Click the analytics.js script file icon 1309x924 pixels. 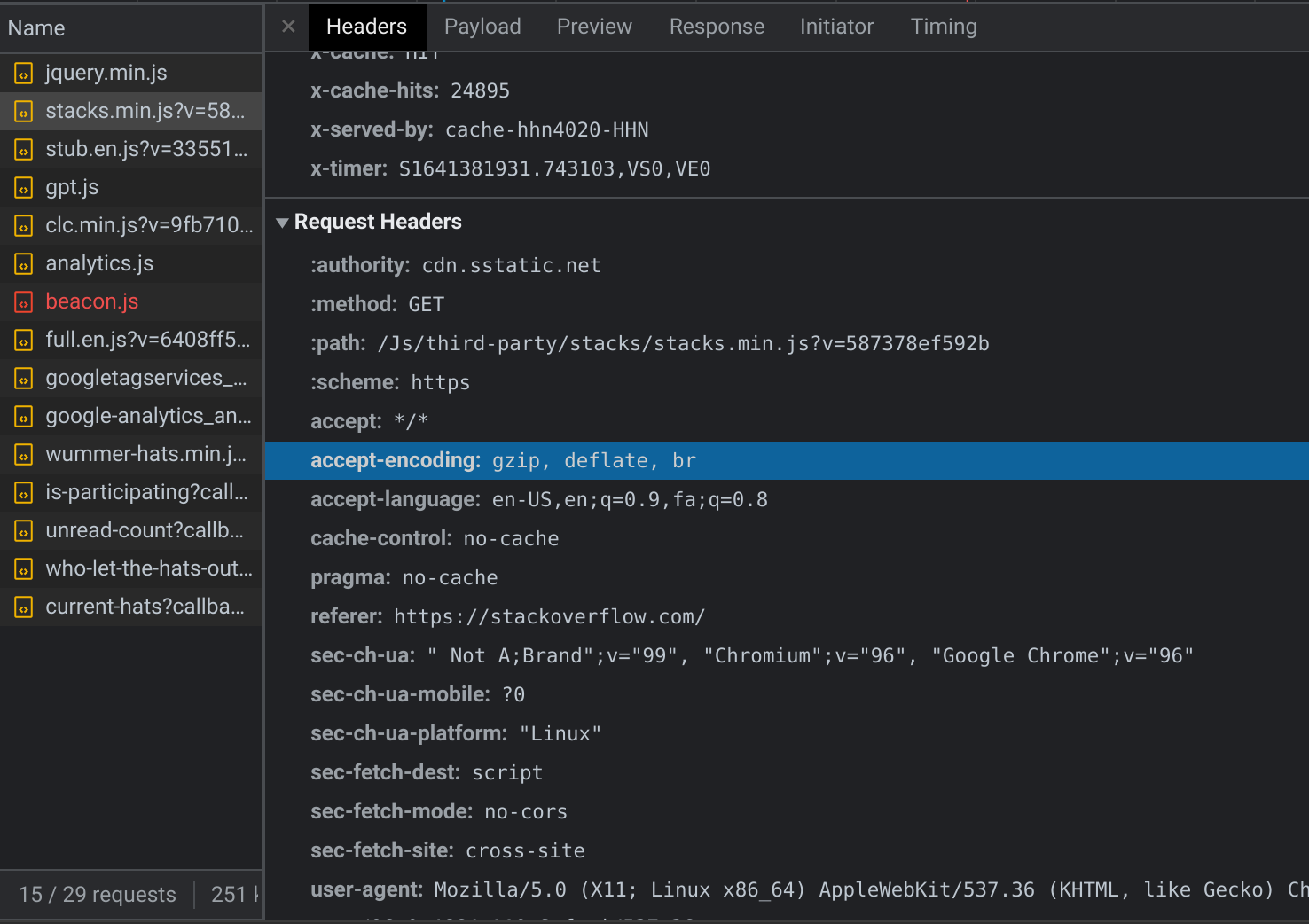tap(24, 264)
